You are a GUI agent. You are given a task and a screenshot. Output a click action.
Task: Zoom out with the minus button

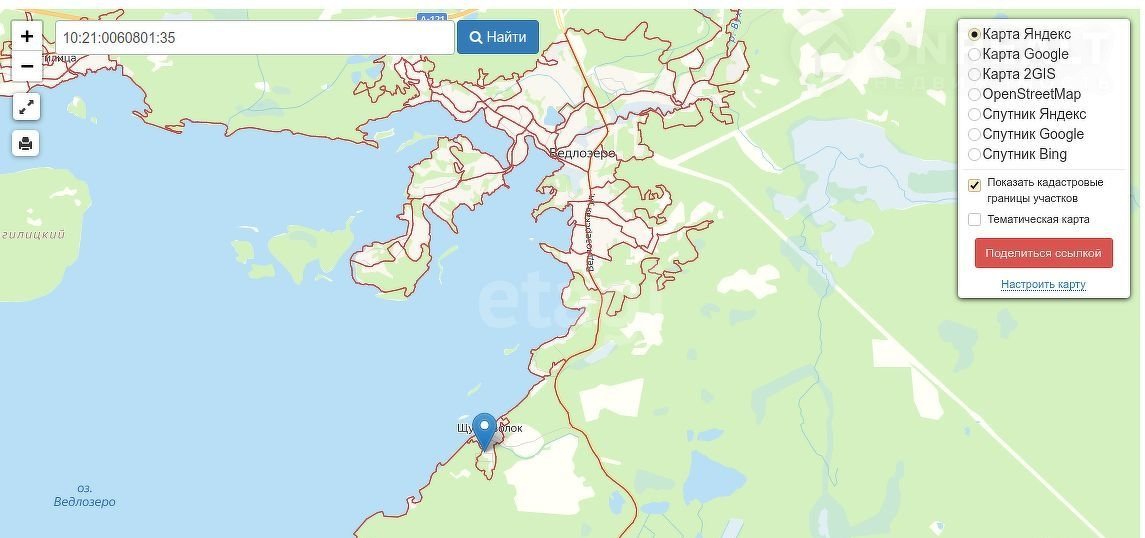tap(27, 66)
